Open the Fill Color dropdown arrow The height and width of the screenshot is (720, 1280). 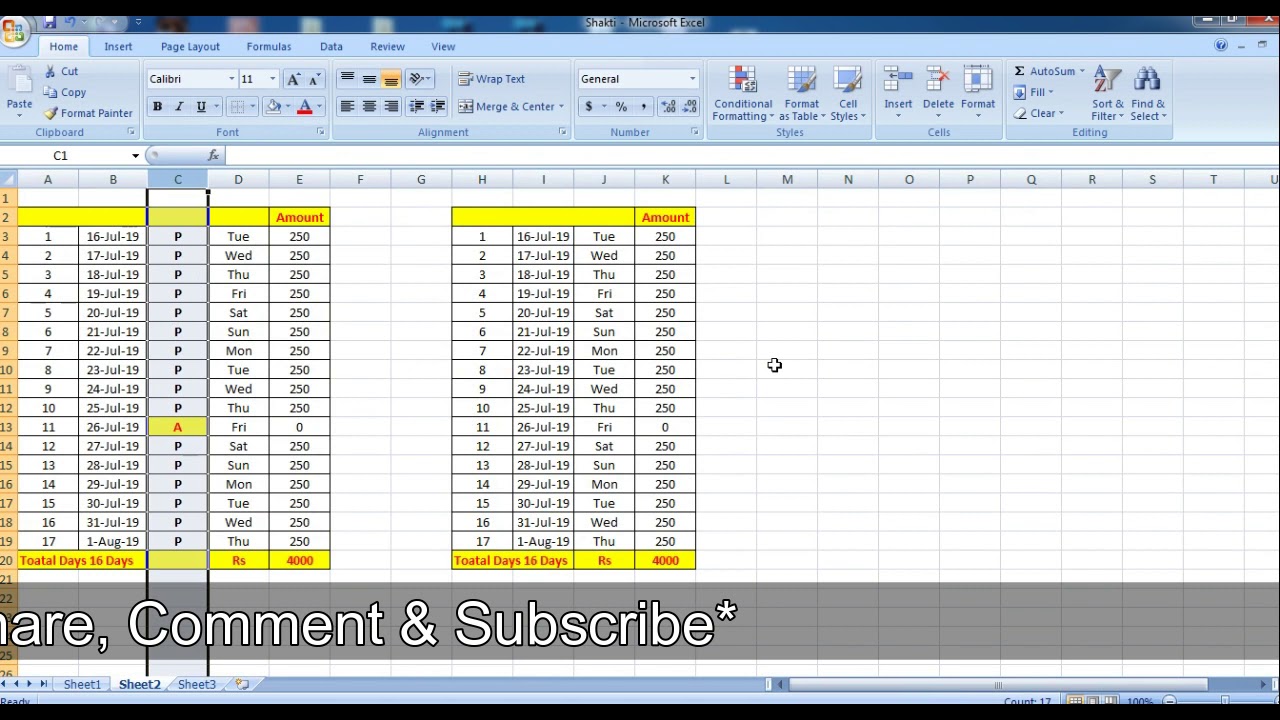point(288,107)
